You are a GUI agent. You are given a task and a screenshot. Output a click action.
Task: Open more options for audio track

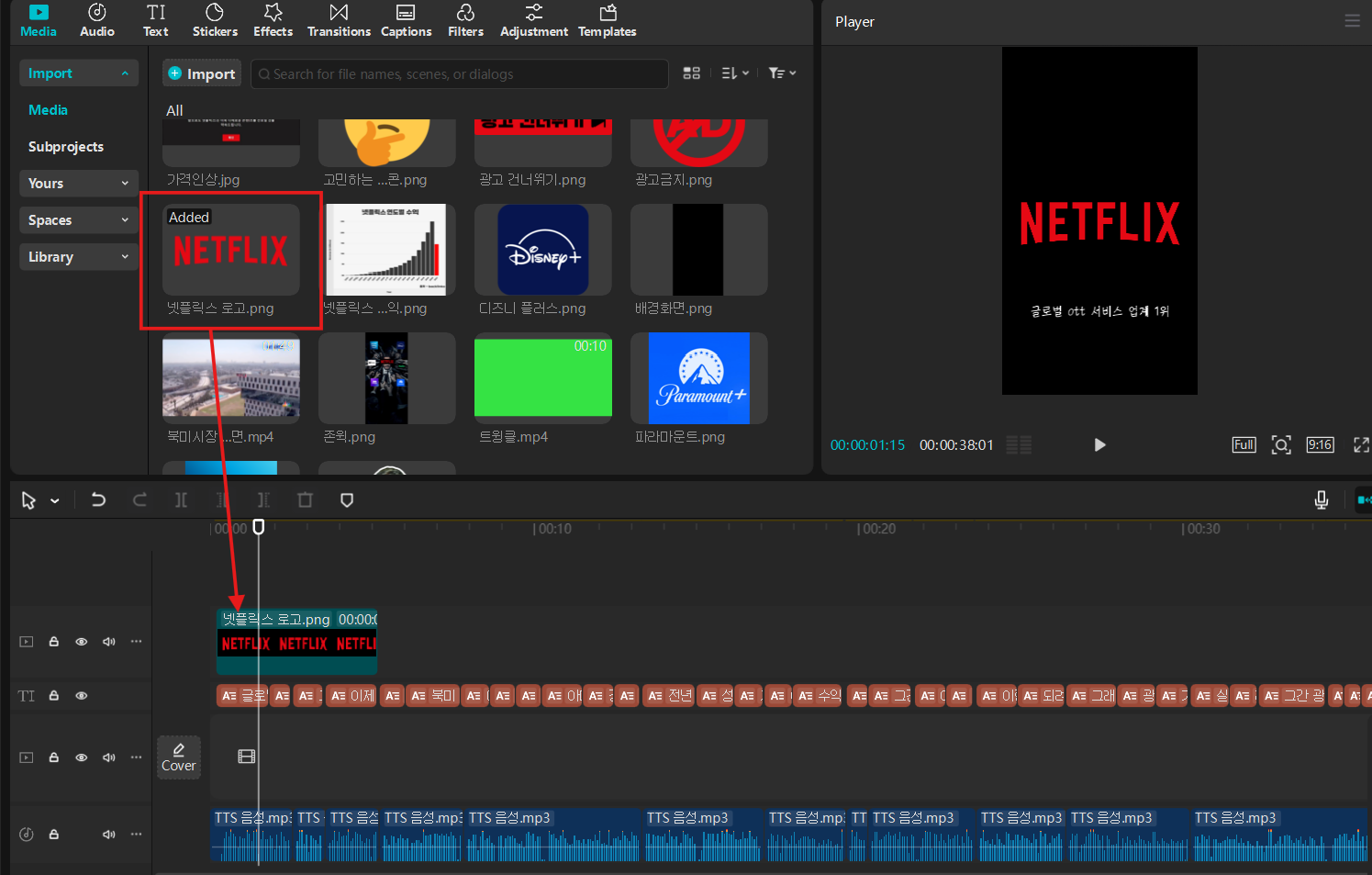[x=137, y=835]
